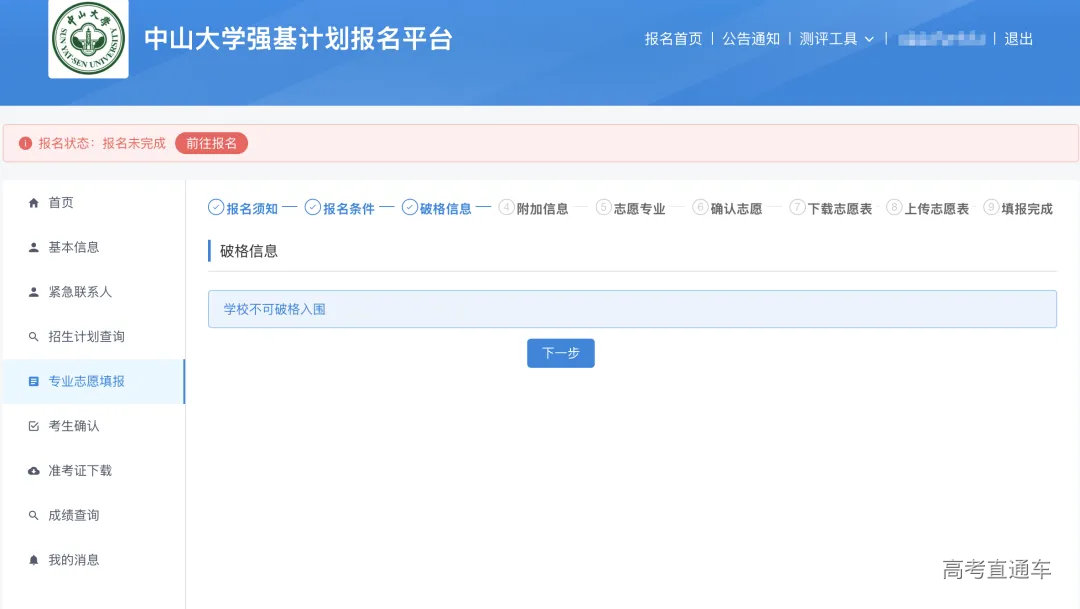Open step 附加信息 in the progress bar
Screen dimensions: 1080x609
[x=537, y=208]
